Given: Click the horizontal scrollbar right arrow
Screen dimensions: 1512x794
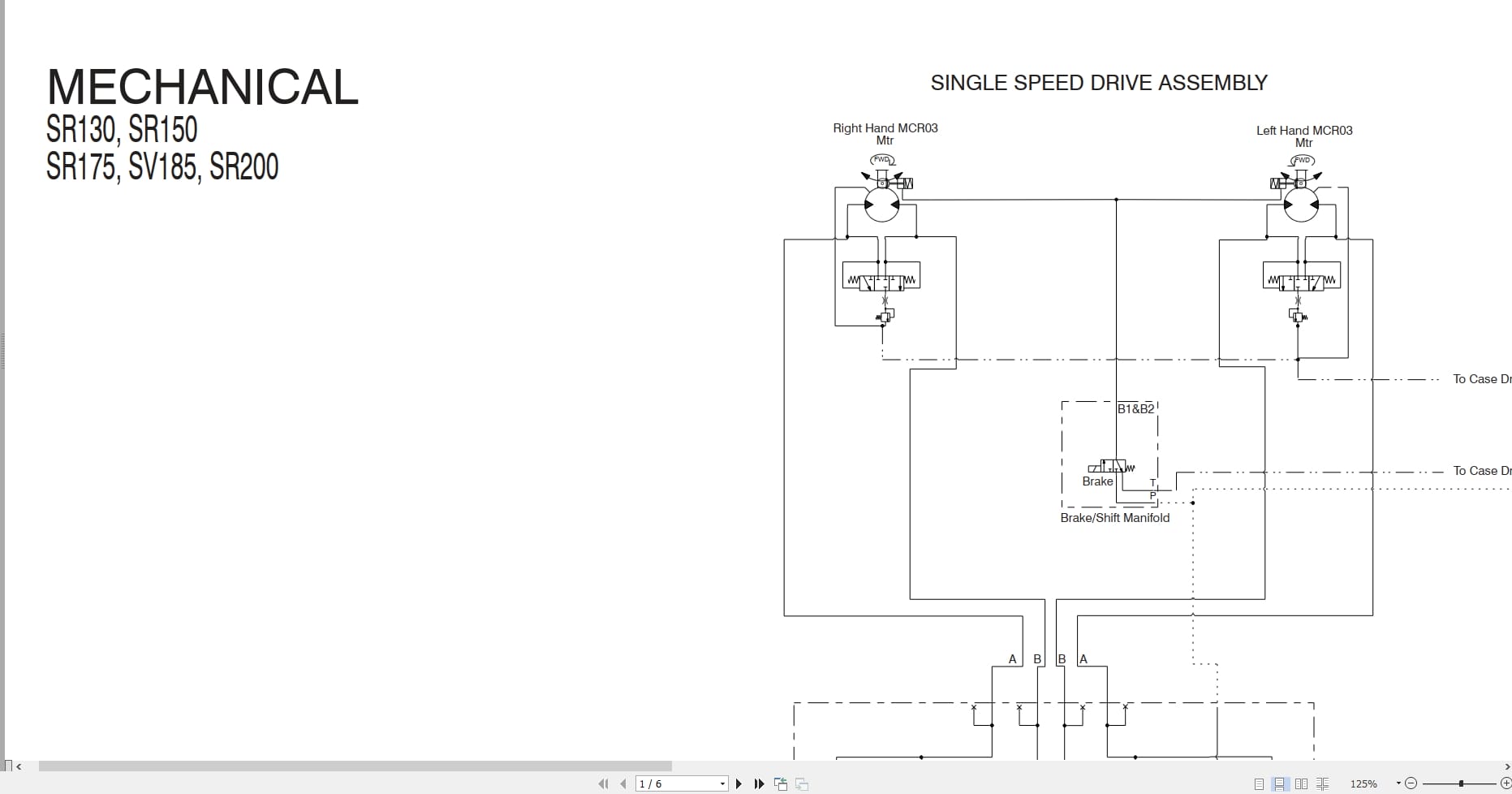Looking at the screenshot, I should click(1507, 766).
